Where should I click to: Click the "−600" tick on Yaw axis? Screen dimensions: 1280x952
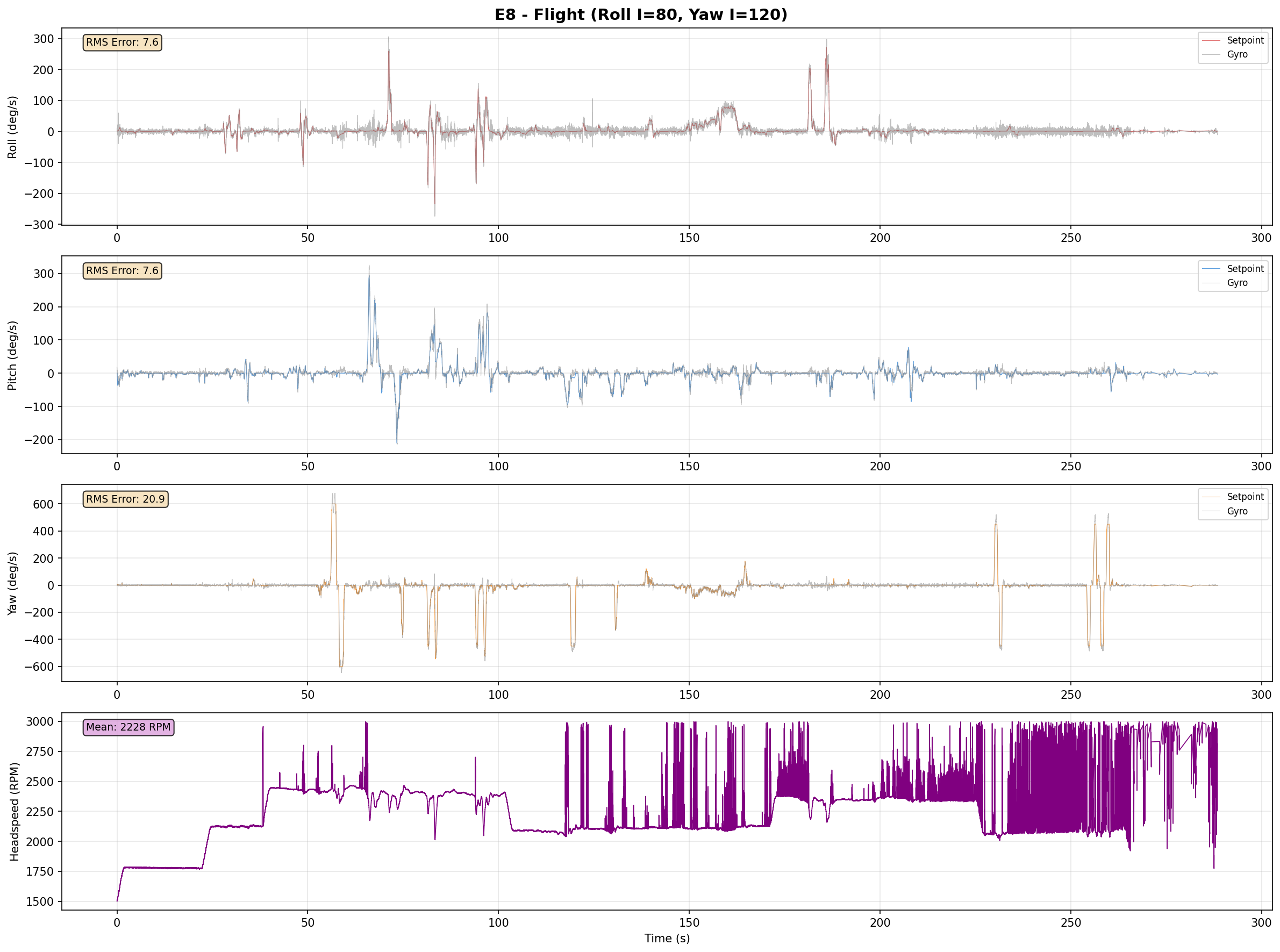point(39,667)
